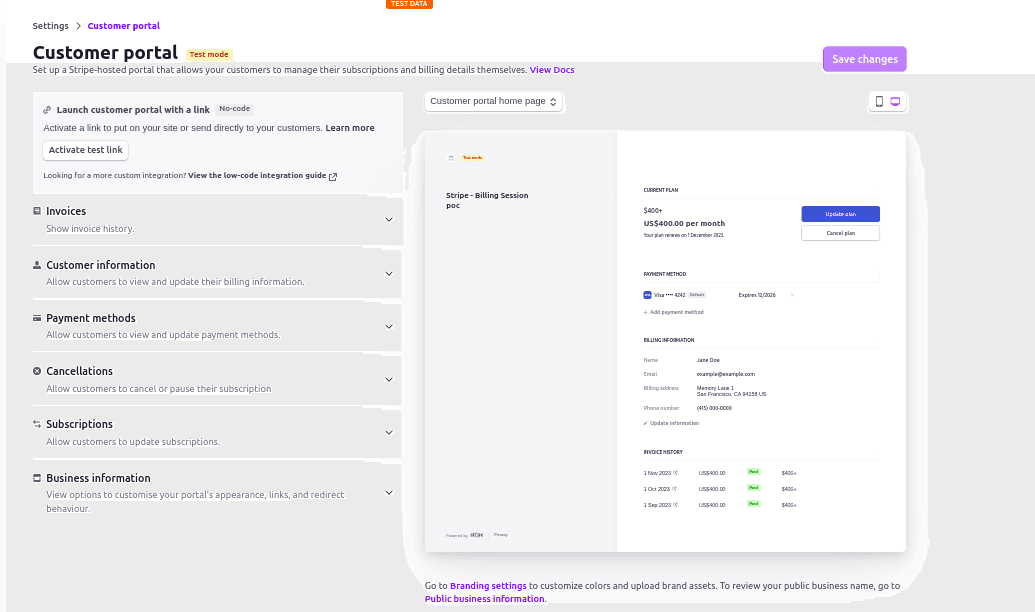1035x612 pixels.
Task: Select the Invoices heading text
Action: coord(66,211)
